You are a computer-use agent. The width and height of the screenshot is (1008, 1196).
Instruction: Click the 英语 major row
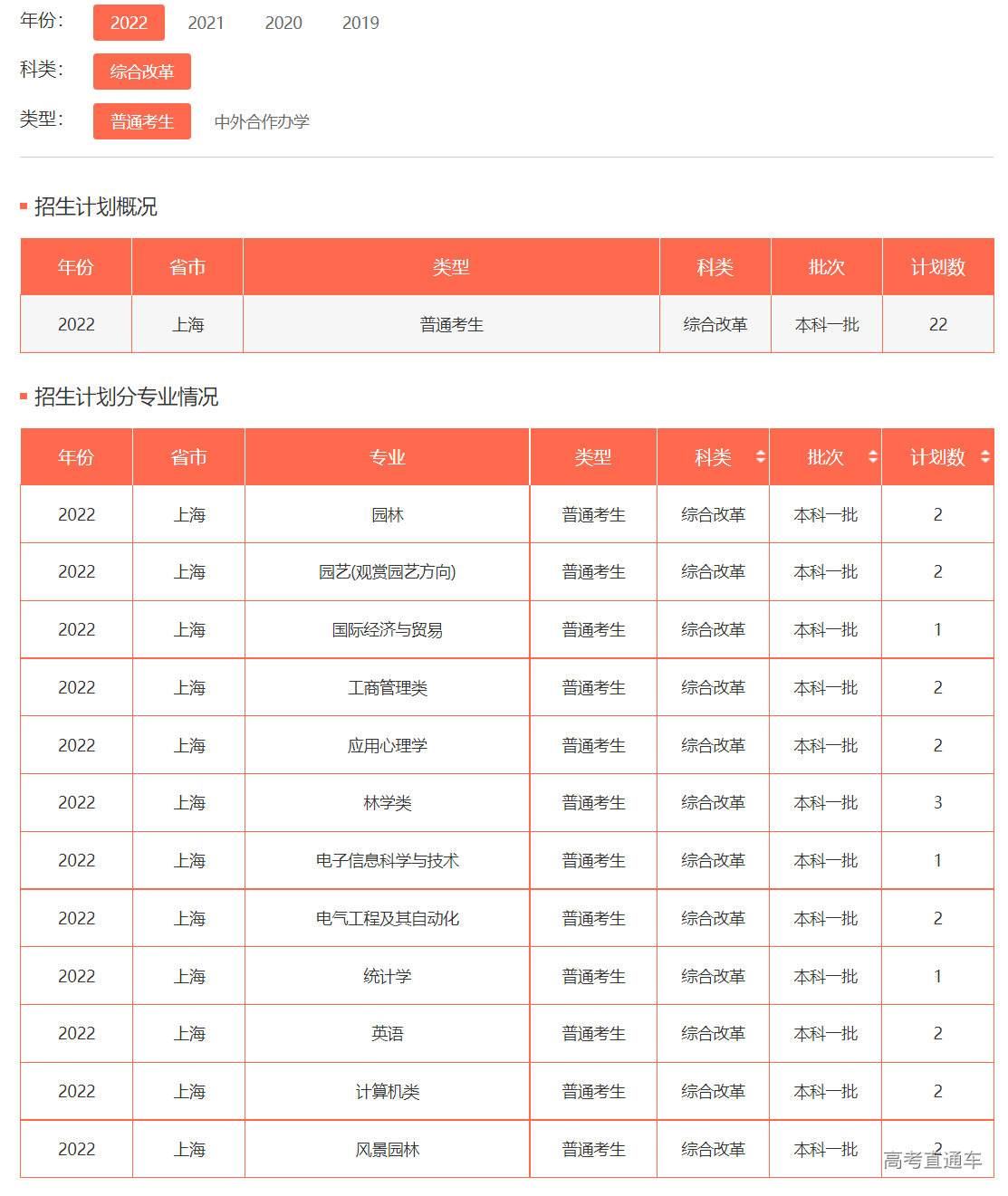[x=388, y=1033]
